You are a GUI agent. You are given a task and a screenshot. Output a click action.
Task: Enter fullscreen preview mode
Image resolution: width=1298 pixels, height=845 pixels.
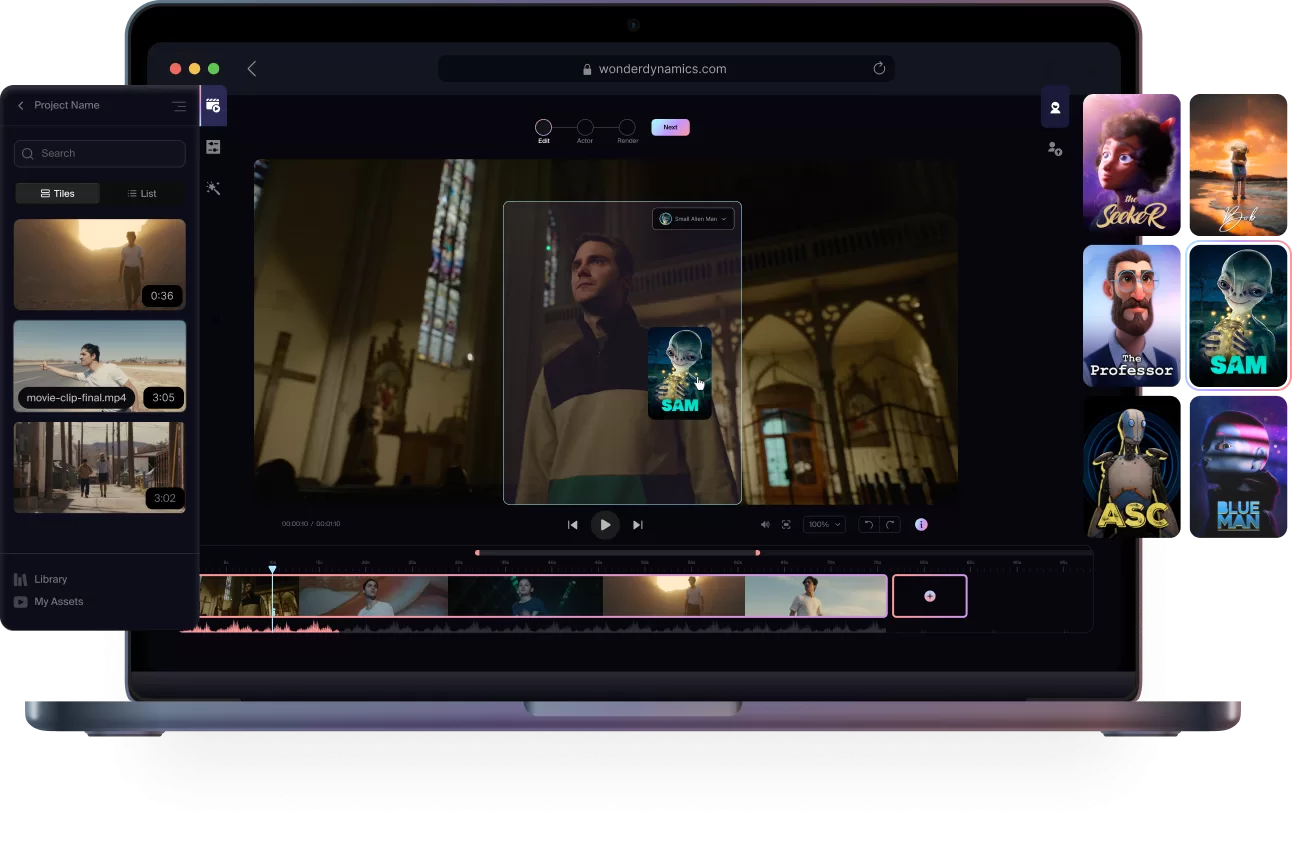(786, 525)
